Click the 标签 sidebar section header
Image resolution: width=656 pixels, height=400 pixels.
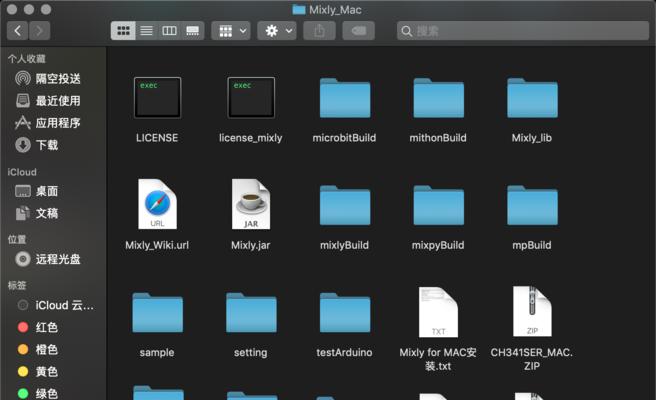pos(17,286)
